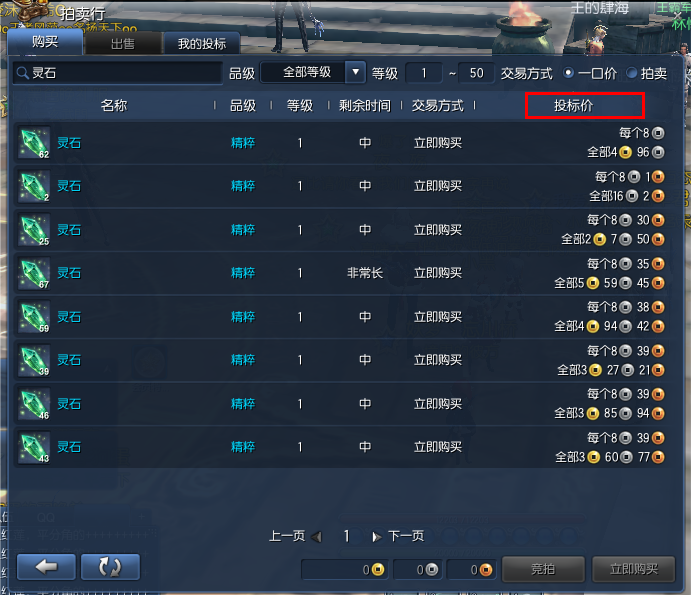Open the 全部等级 grade dropdown arrow
691x595 pixels.
pyautogui.click(x=355, y=72)
